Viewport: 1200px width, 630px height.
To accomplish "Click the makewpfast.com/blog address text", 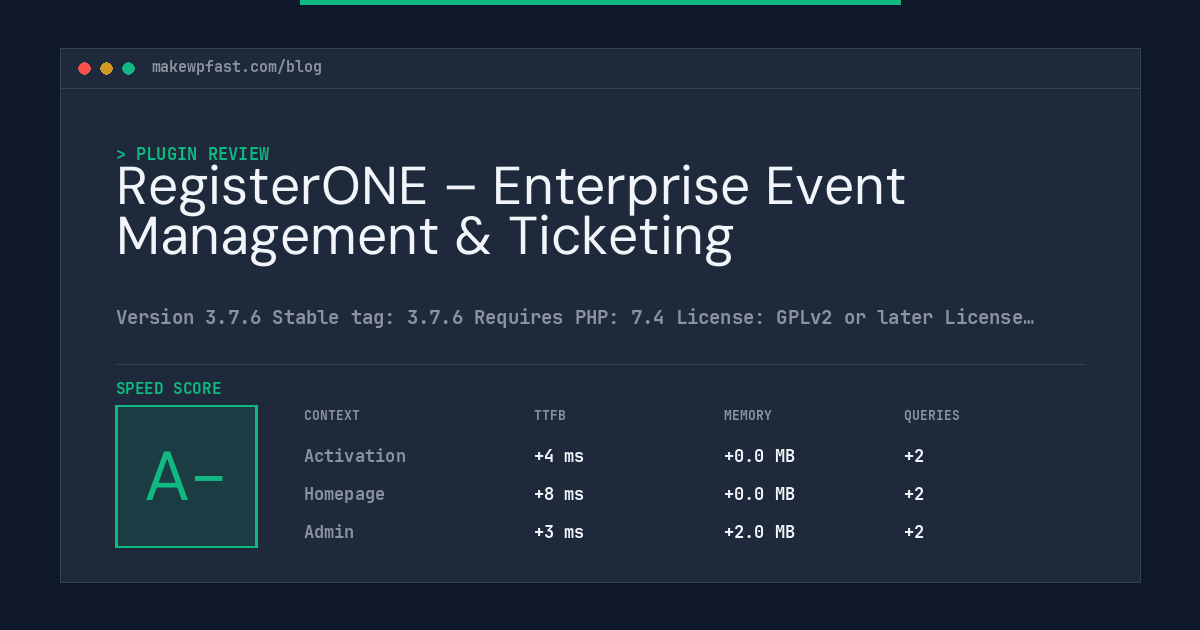I will (x=237, y=67).
